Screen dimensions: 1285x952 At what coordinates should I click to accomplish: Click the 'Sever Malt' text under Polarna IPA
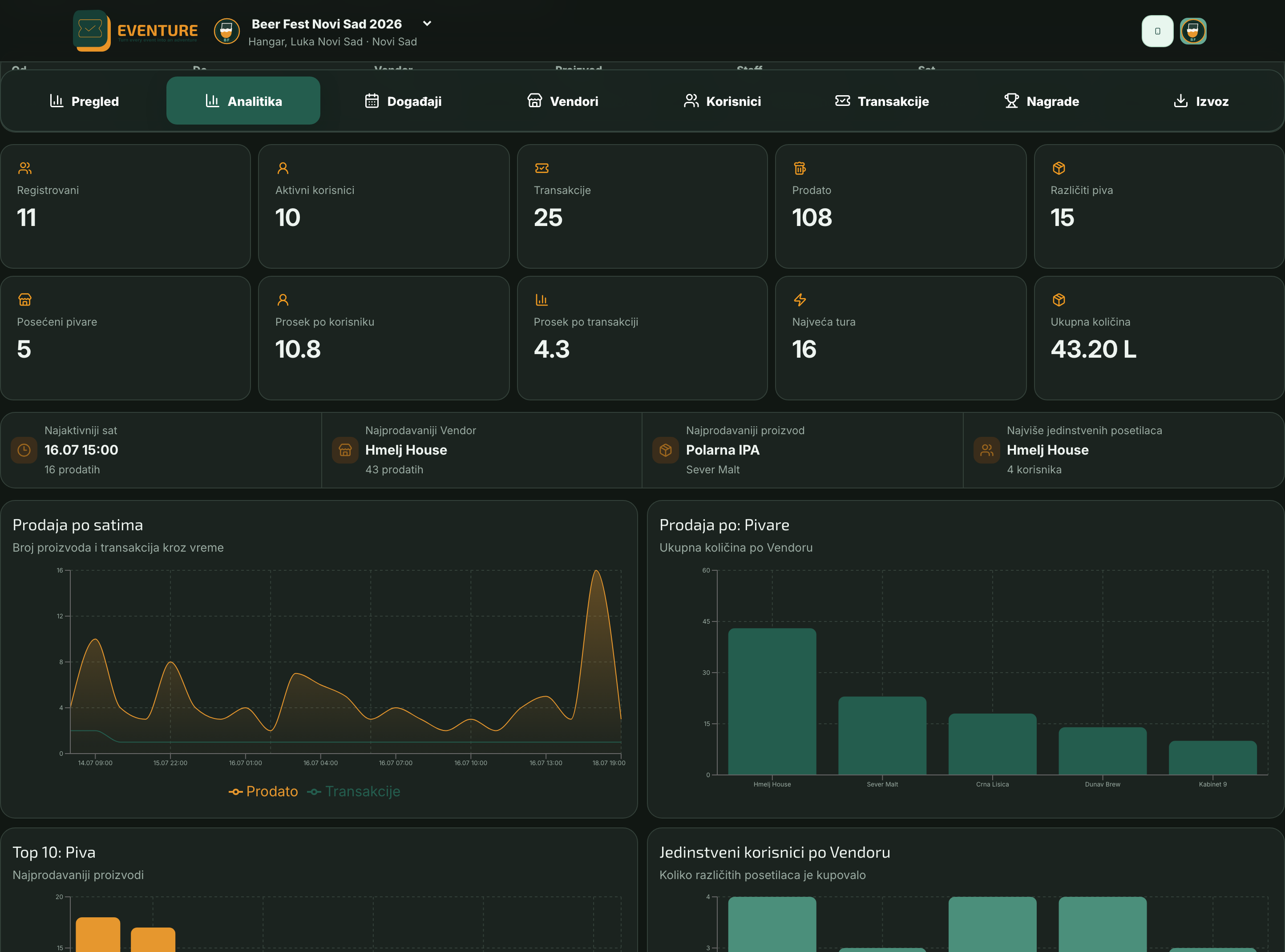(713, 470)
